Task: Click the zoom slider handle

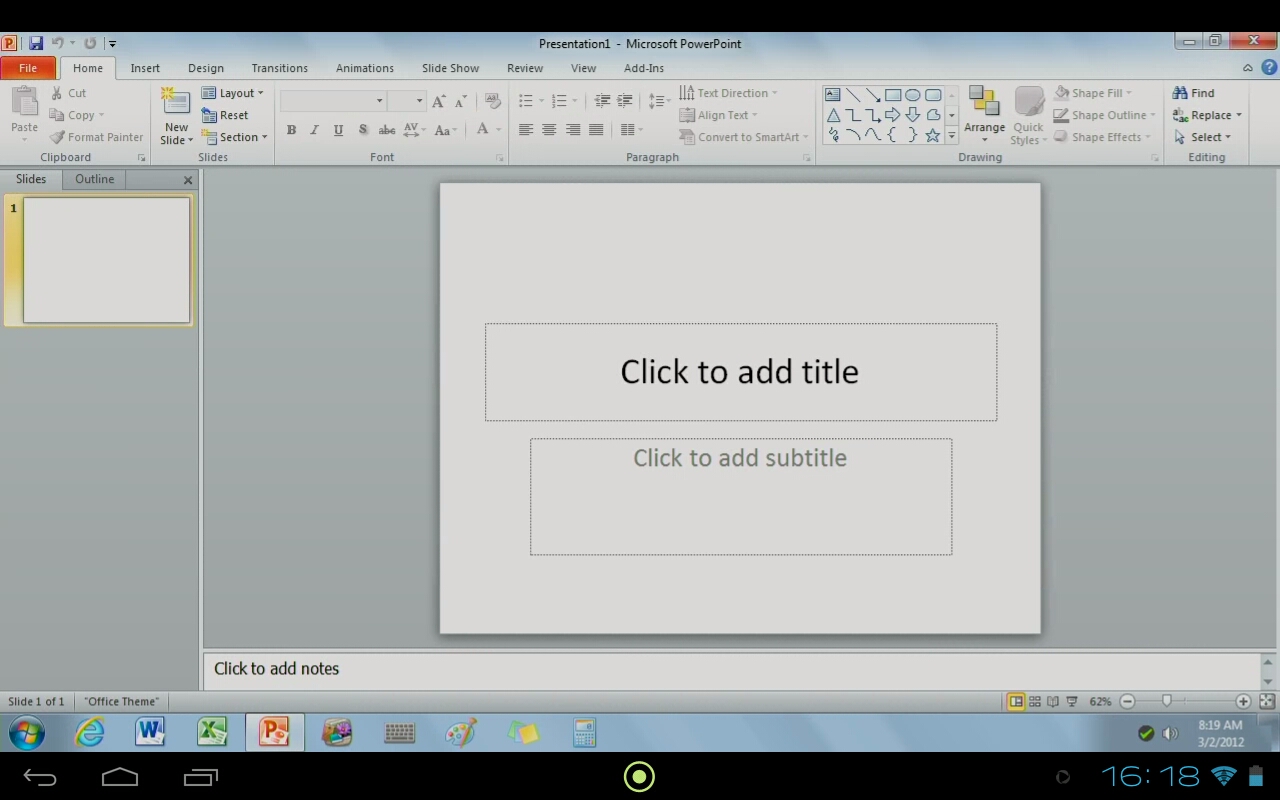Action: pyautogui.click(x=1166, y=702)
